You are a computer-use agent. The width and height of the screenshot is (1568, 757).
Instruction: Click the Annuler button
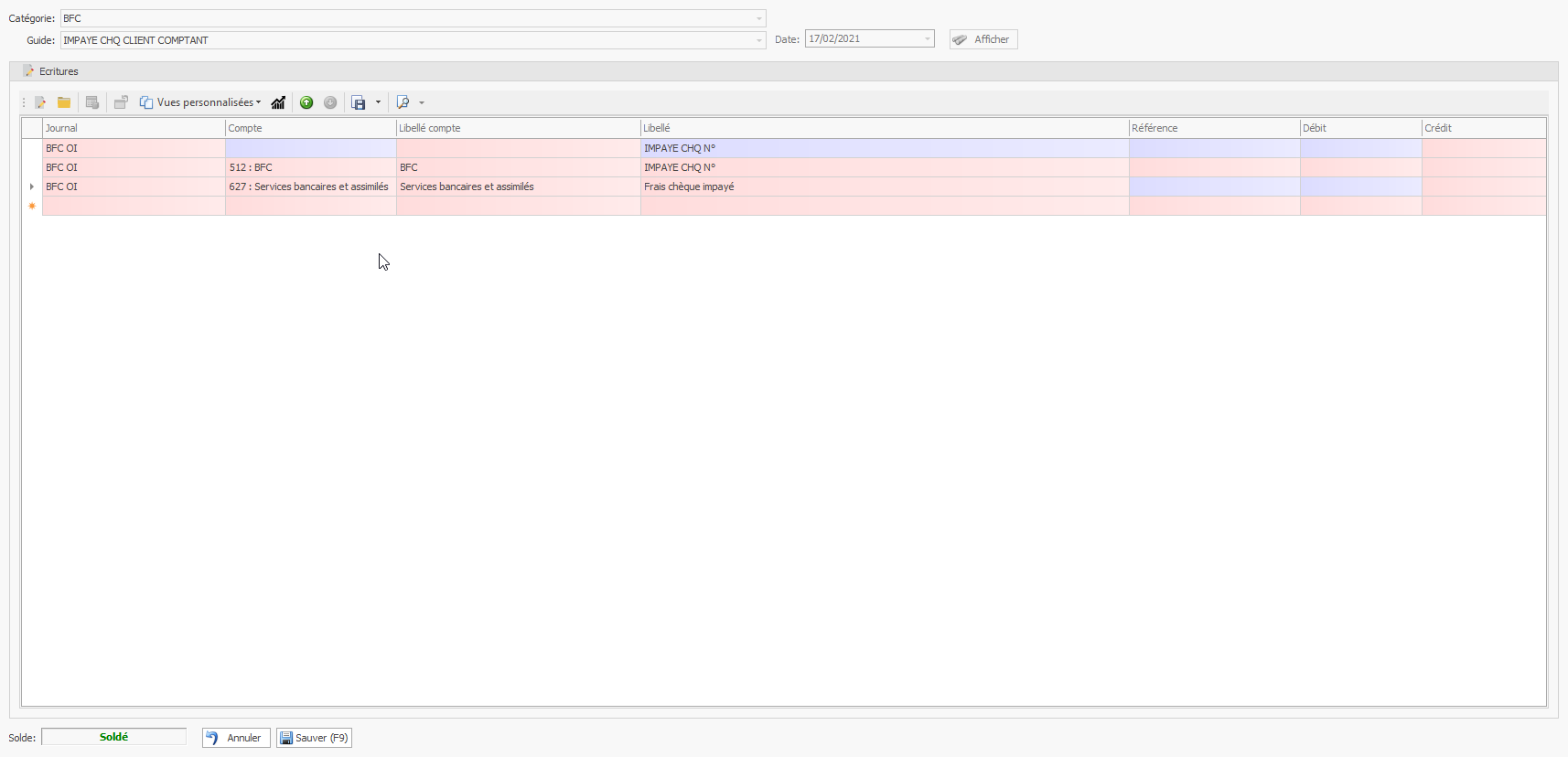click(x=236, y=738)
